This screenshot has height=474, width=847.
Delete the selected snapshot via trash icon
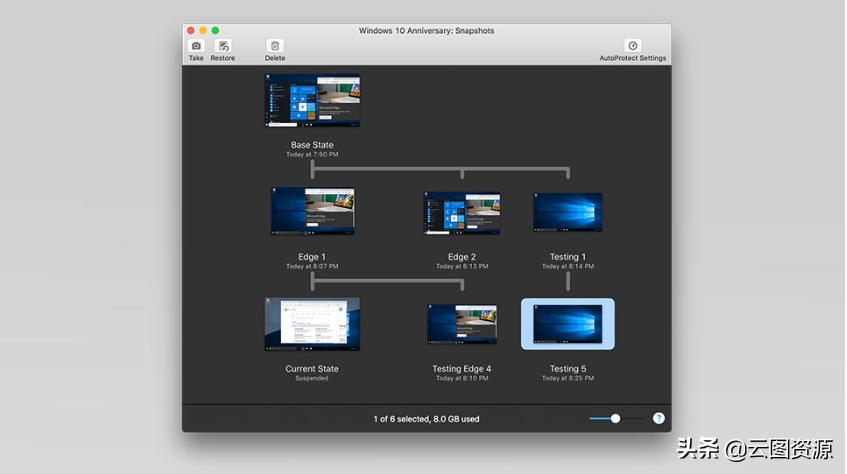tap(275, 46)
